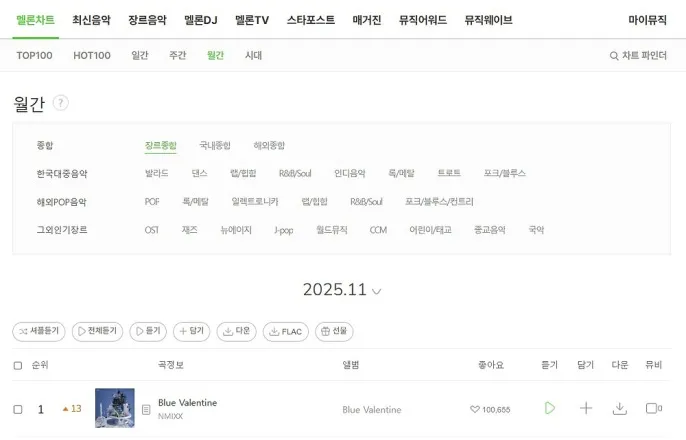The image size is (686, 440).
Task: Filter Korean music by 랩/힙합
Action: point(243,173)
